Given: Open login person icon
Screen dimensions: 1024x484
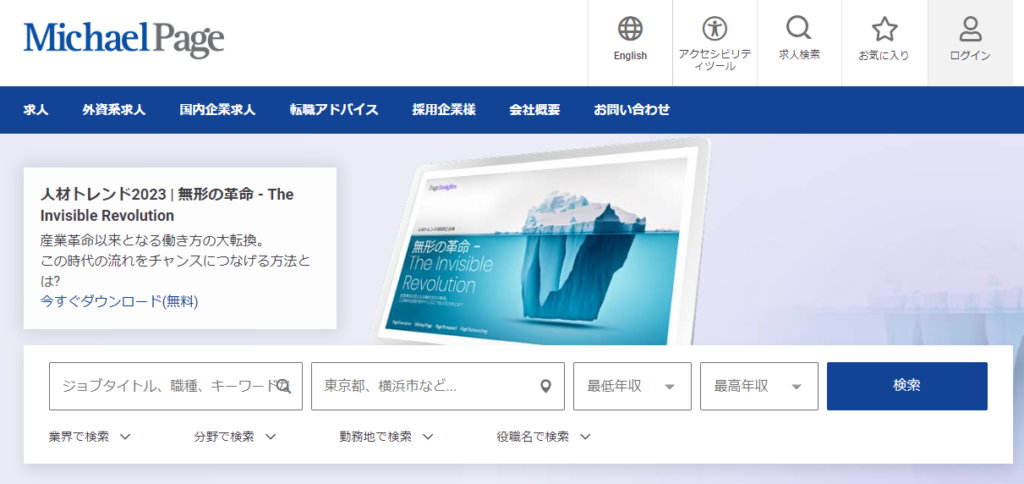Looking at the screenshot, I should [970, 29].
